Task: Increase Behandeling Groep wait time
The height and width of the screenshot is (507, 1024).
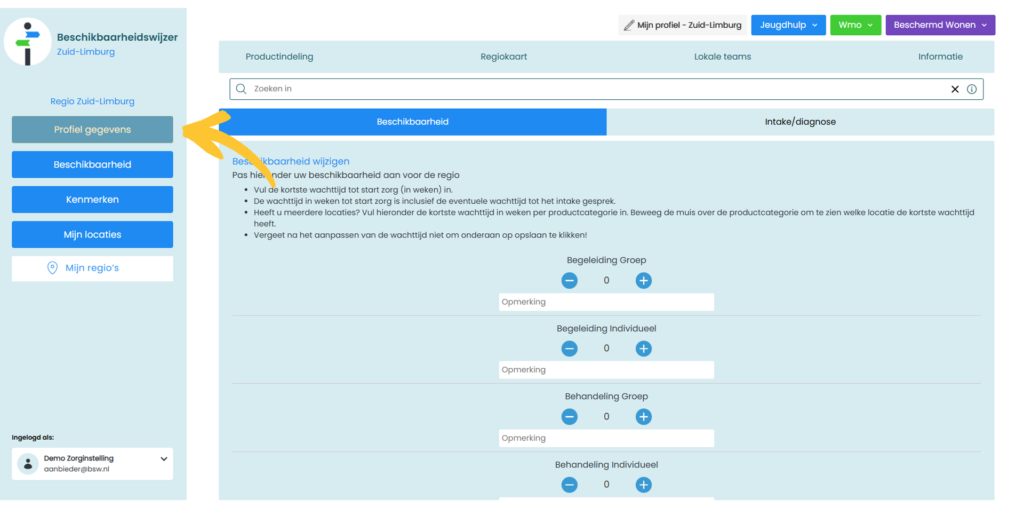Action: [644, 417]
